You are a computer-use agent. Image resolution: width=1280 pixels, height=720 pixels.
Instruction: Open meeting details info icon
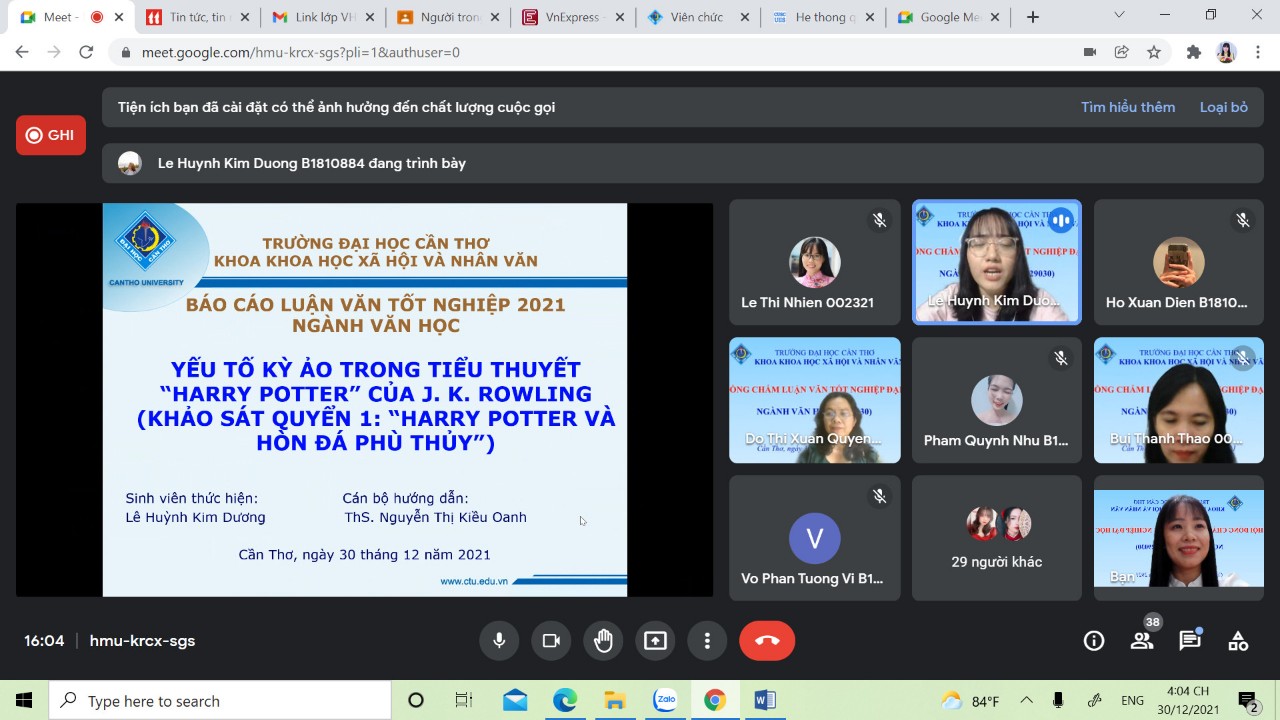1094,641
